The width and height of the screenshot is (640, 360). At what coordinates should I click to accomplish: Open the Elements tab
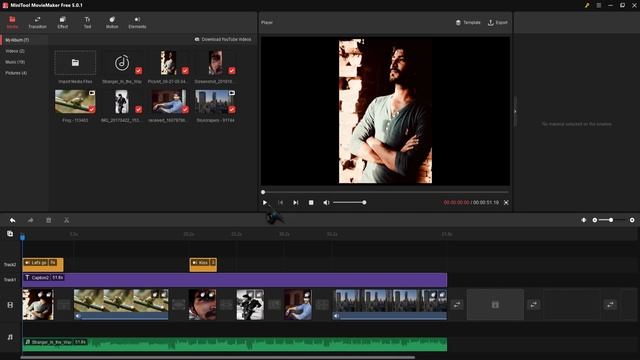tap(137, 22)
